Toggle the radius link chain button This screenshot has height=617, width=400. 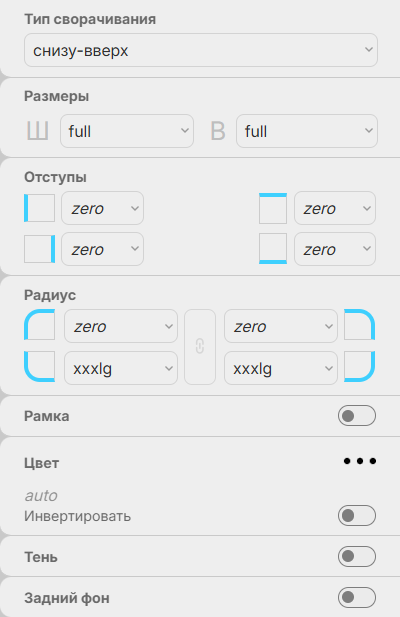point(200,347)
